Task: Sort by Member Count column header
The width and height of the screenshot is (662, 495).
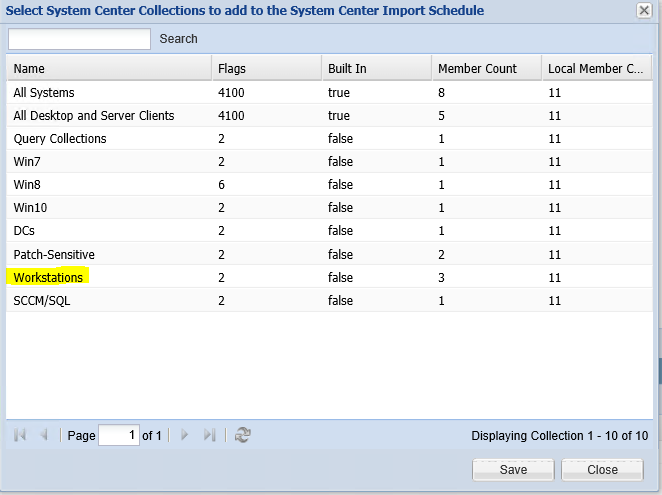Action: [487, 68]
